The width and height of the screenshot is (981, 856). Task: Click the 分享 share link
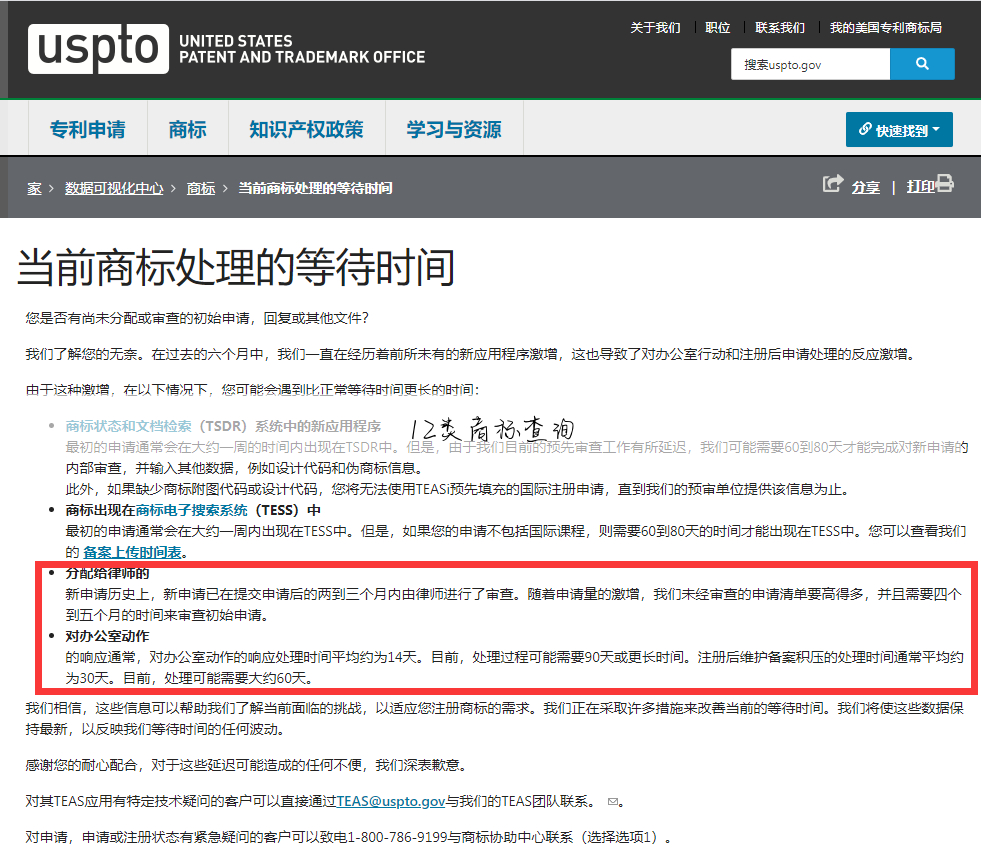(865, 187)
